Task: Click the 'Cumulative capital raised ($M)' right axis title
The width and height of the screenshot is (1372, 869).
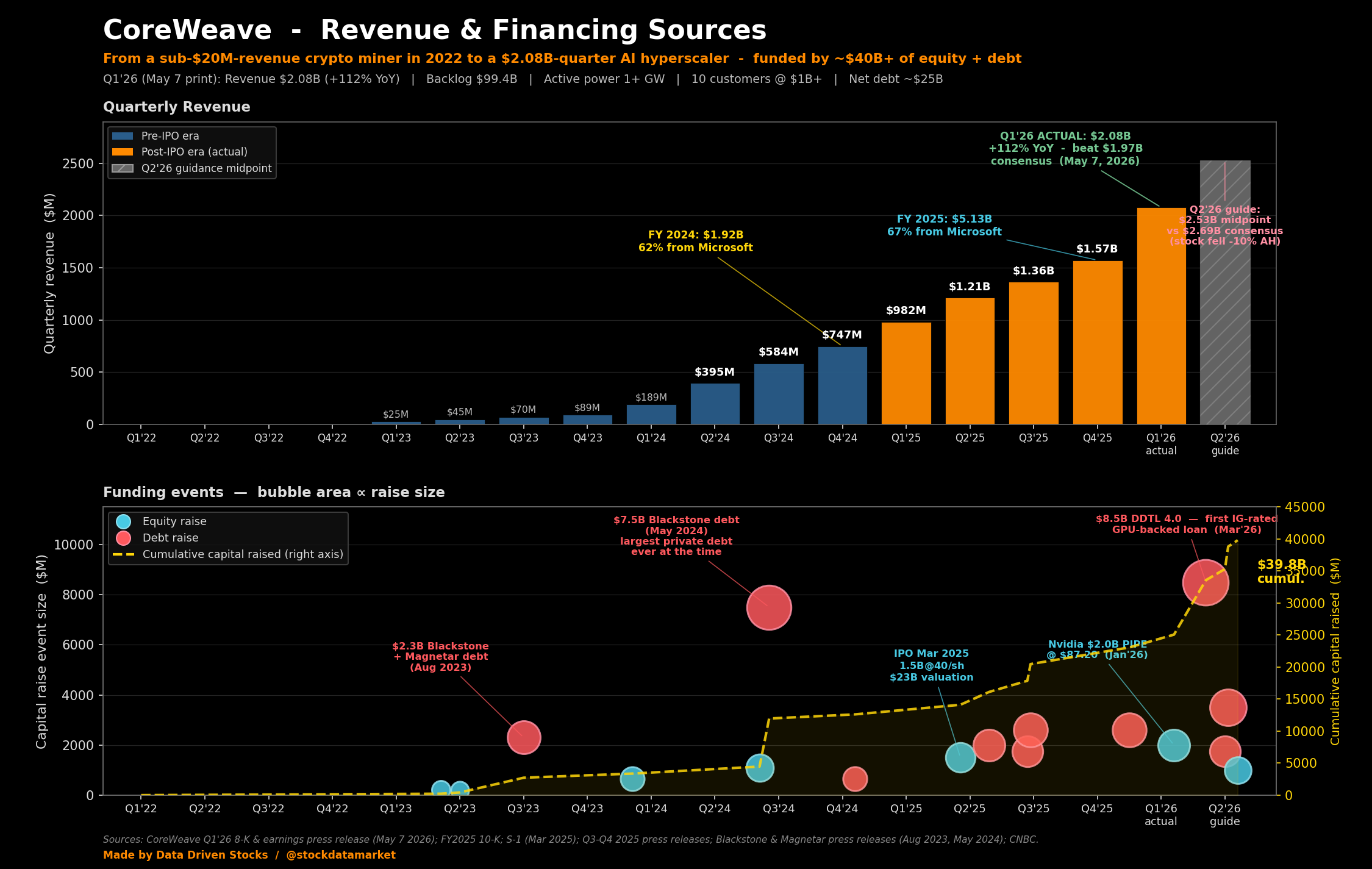Action: pos(1335,651)
